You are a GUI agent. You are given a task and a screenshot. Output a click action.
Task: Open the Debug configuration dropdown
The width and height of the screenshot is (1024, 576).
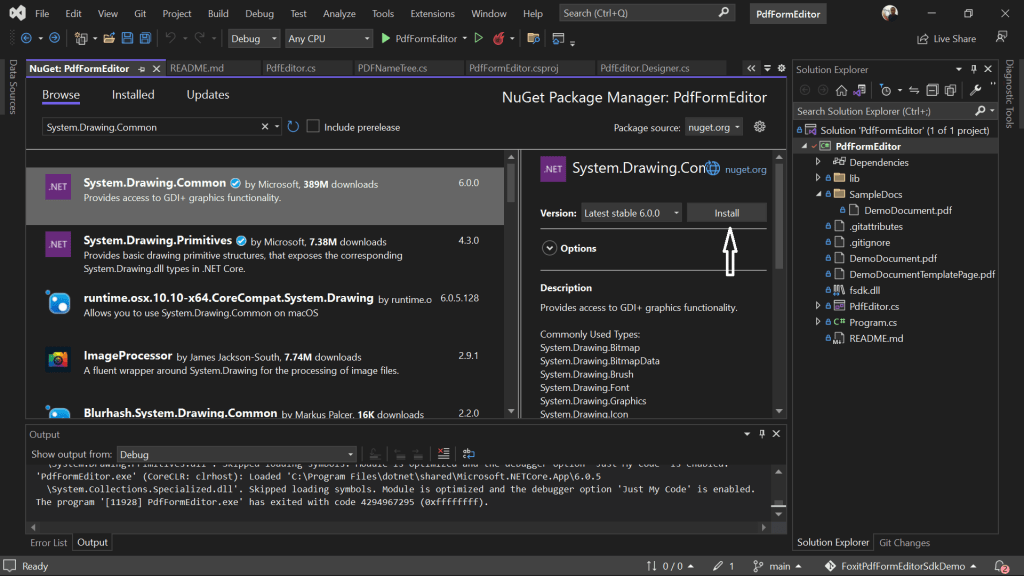pos(253,39)
